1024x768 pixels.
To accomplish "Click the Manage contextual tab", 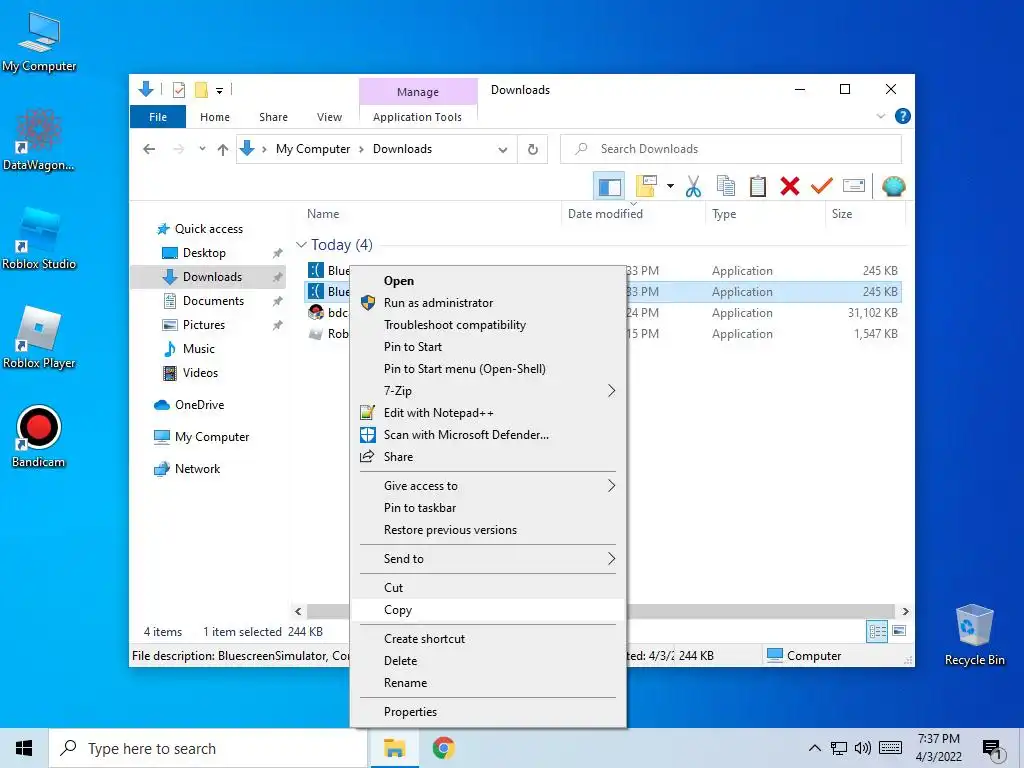I will [418, 92].
